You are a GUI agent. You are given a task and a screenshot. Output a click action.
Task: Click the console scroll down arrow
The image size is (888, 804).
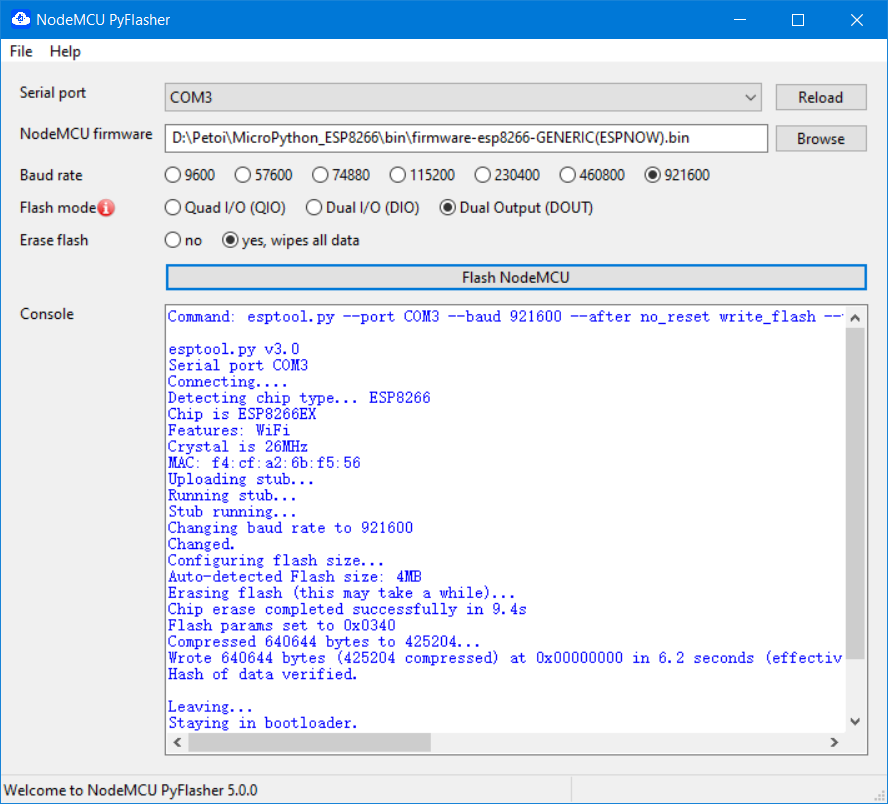[856, 720]
